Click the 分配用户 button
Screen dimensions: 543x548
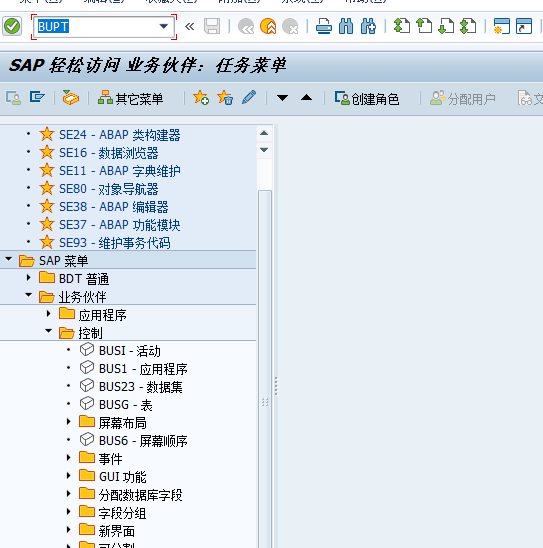(463, 99)
